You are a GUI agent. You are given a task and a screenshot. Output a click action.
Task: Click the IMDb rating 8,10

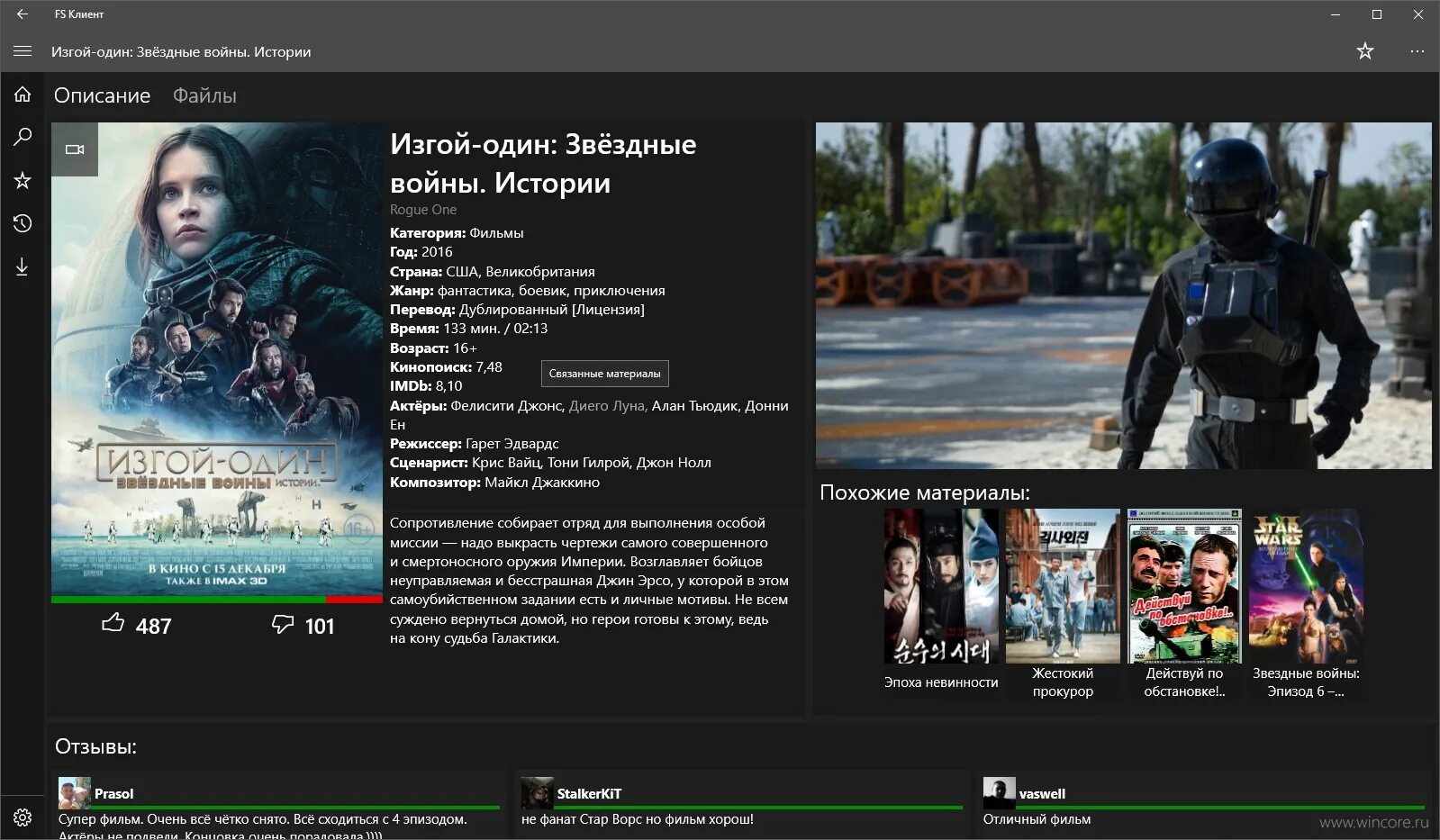point(448,386)
